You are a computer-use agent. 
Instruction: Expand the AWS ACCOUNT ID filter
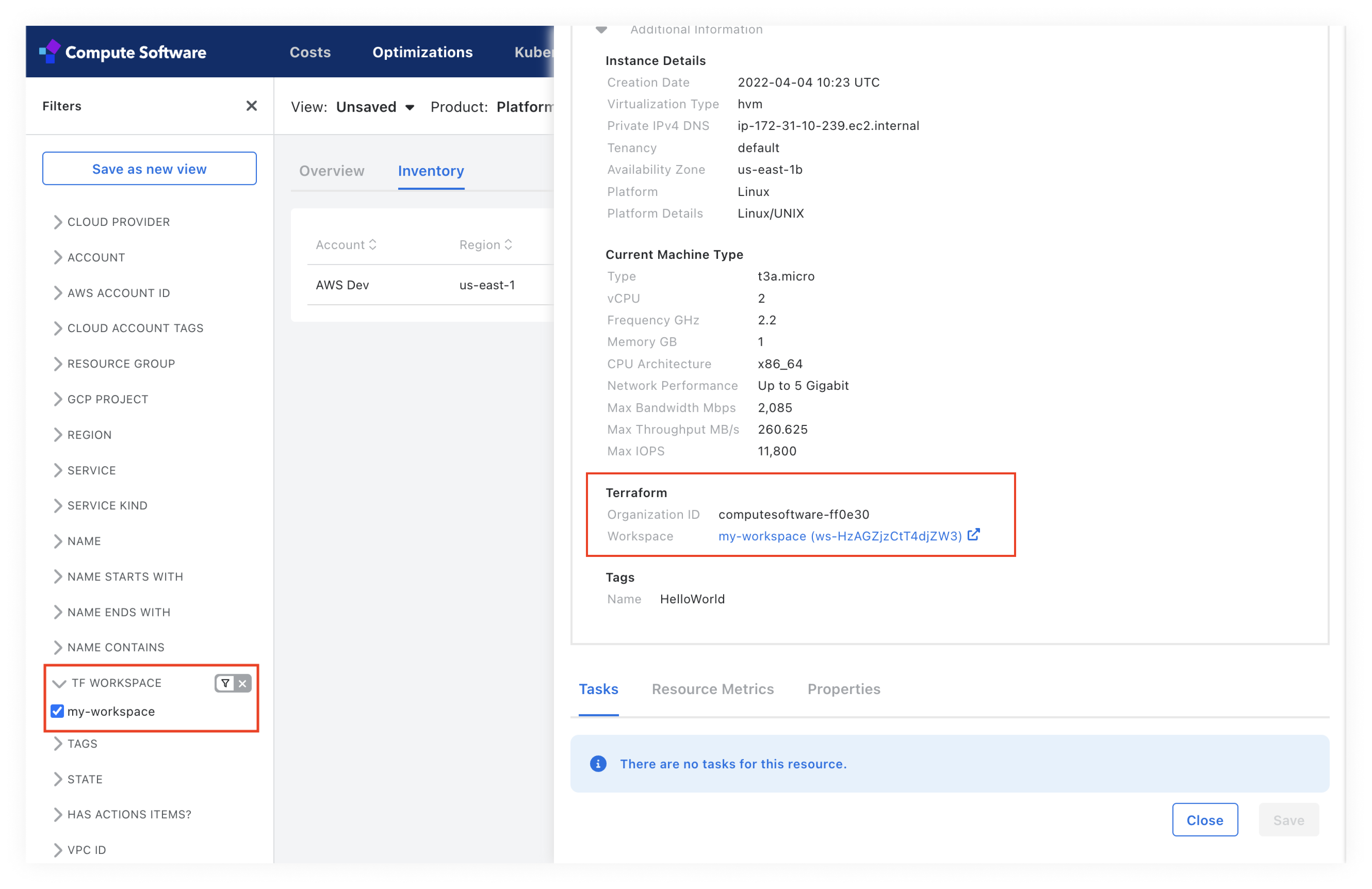[112, 293]
